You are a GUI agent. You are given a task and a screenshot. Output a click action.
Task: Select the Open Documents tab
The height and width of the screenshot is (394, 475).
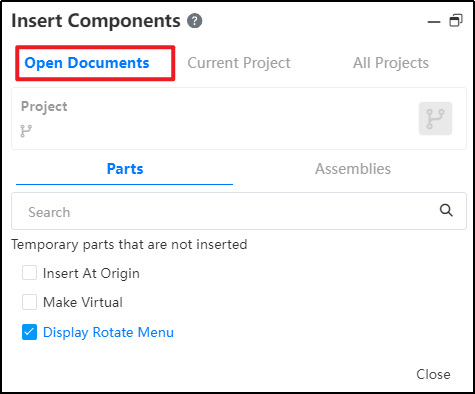[x=87, y=63]
